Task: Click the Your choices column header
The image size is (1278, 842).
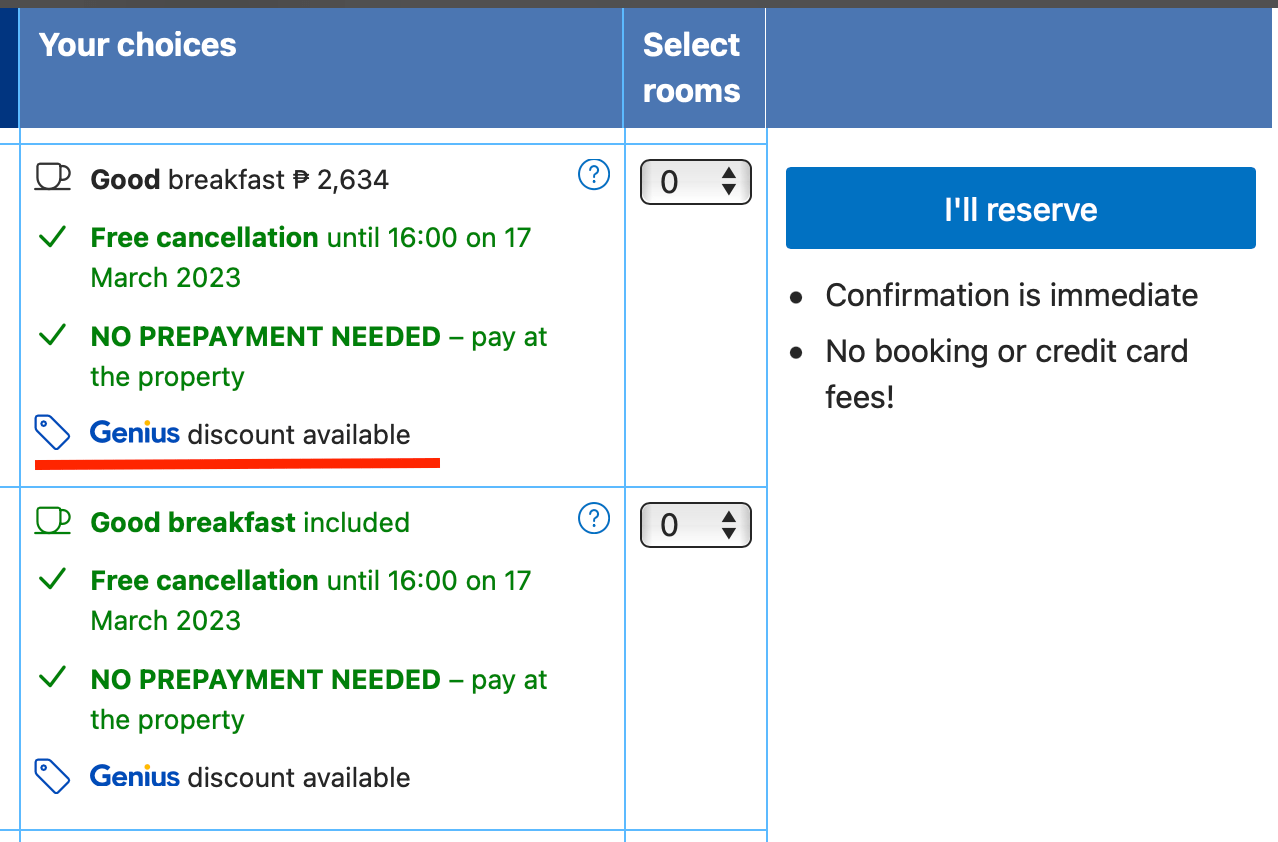Action: pyautogui.click(x=138, y=45)
